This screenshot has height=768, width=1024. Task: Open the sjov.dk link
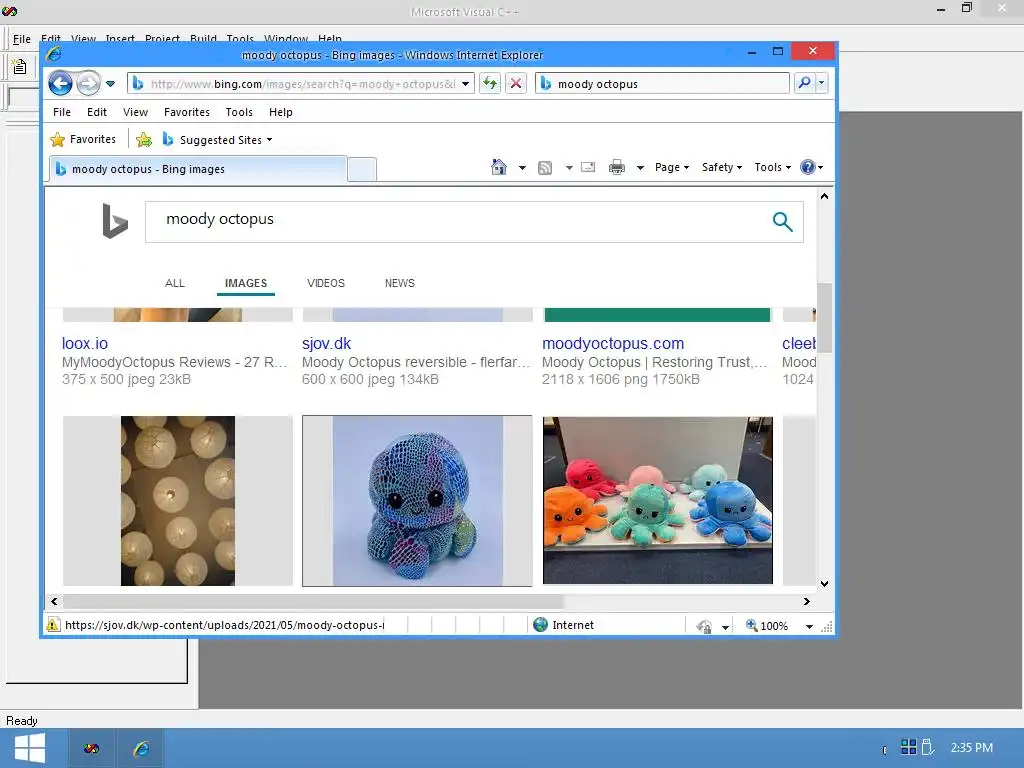tap(327, 344)
